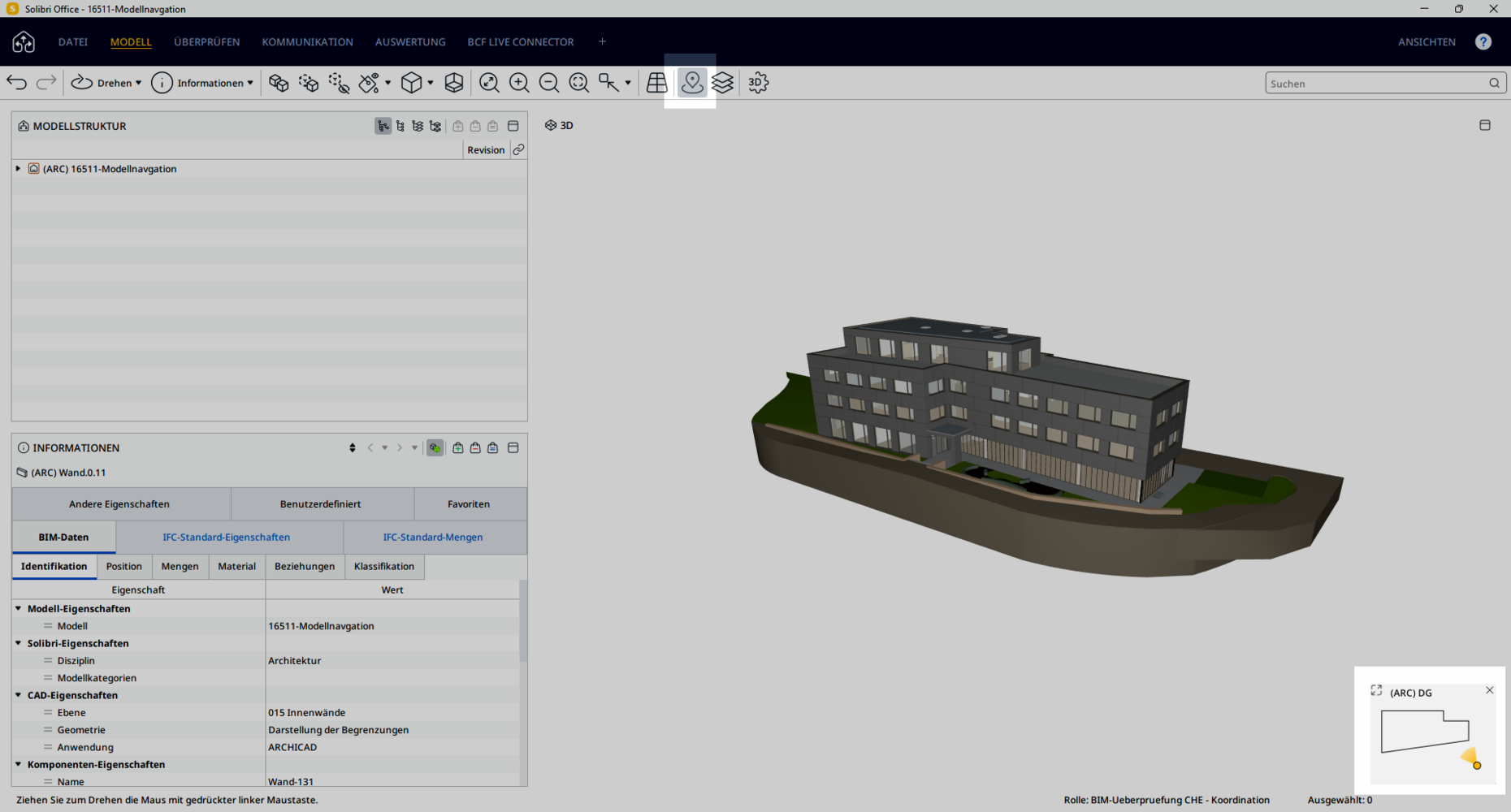1511x812 pixels.
Task: Maximize the Modellstruktur panel
Action: point(513,126)
